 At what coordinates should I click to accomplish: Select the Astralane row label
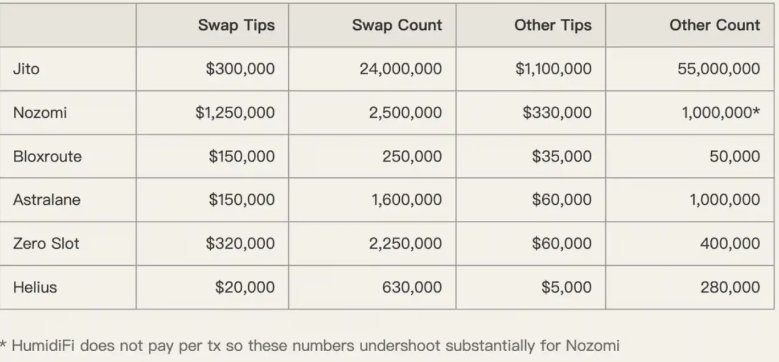click(x=47, y=200)
